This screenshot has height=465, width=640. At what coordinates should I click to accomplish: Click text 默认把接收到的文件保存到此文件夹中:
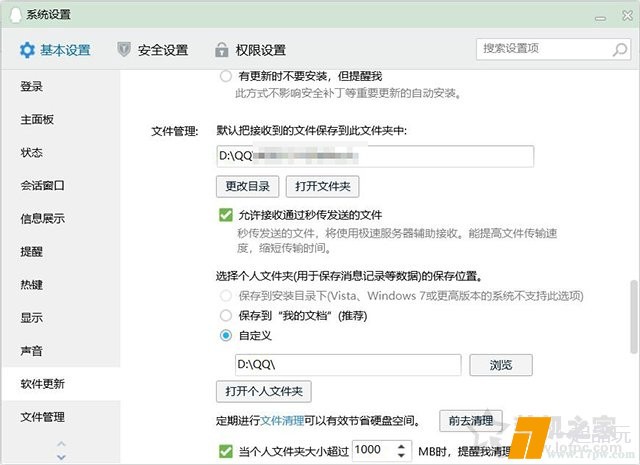pyautogui.click(x=311, y=131)
